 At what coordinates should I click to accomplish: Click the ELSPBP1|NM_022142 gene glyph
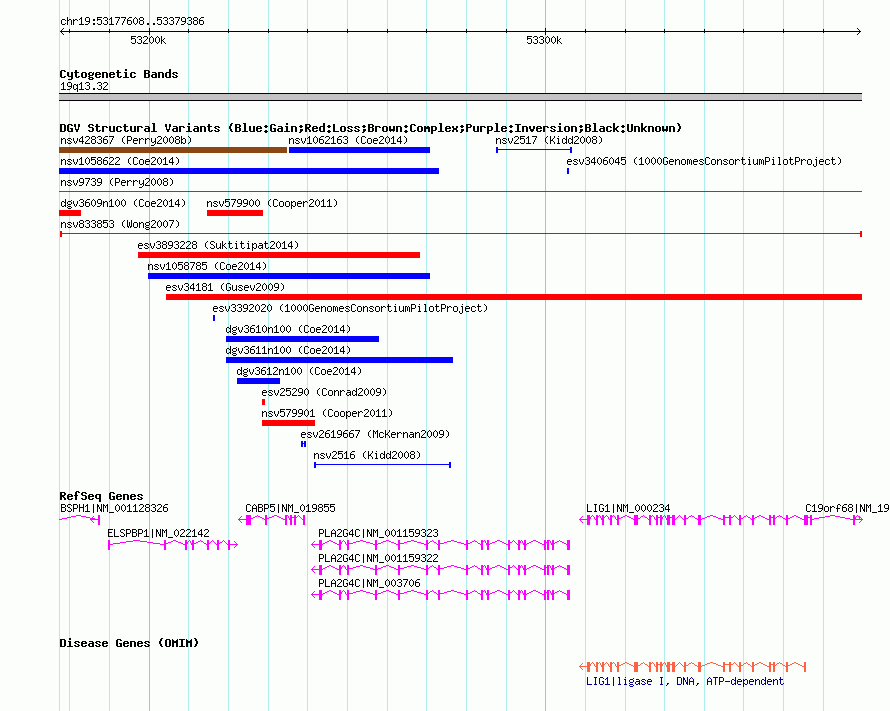[173, 545]
